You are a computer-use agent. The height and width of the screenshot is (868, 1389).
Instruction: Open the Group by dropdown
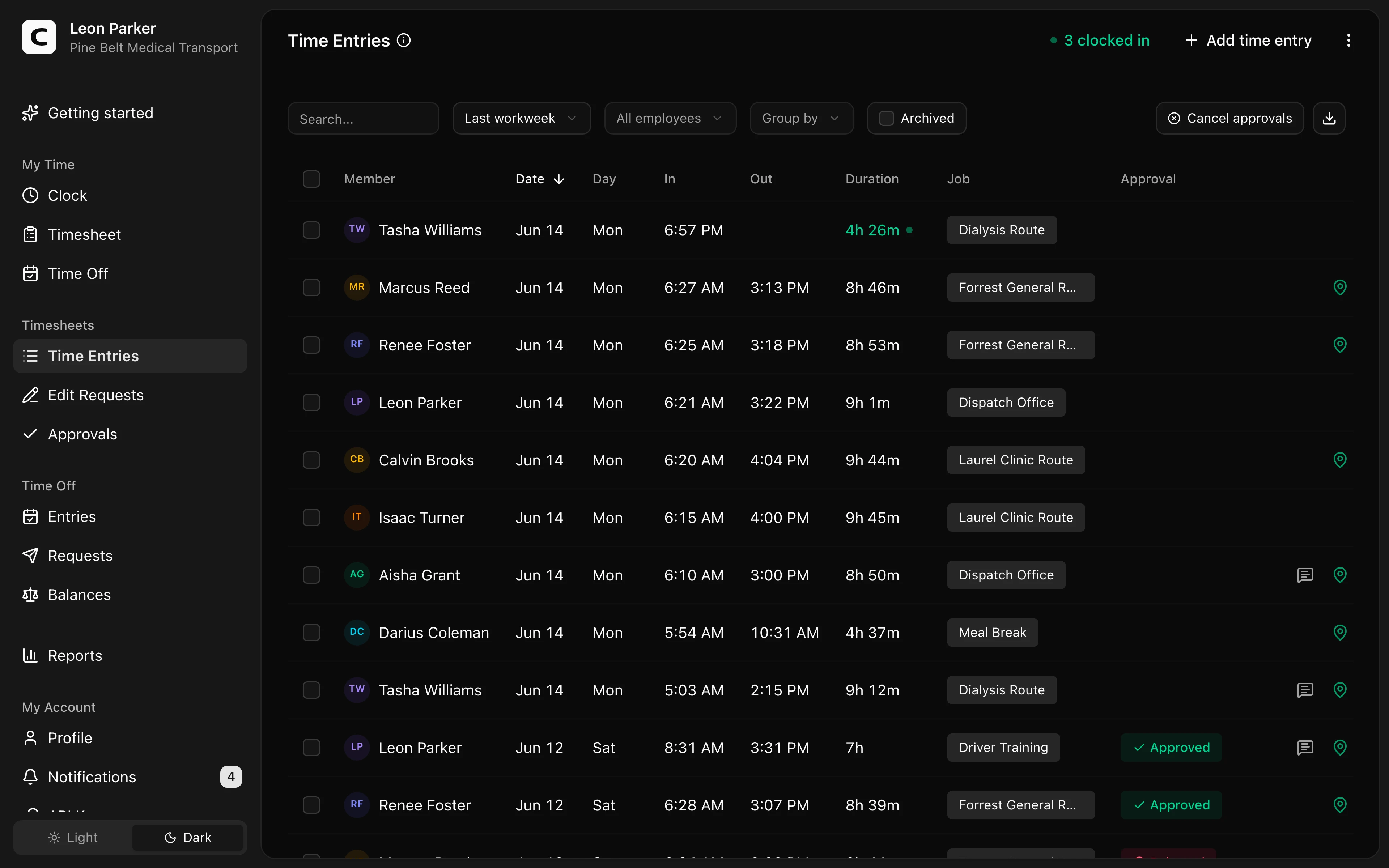(801, 118)
